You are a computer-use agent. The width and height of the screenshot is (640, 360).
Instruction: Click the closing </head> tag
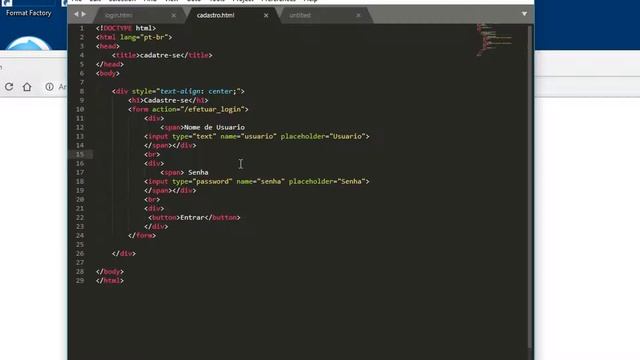click(110, 64)
